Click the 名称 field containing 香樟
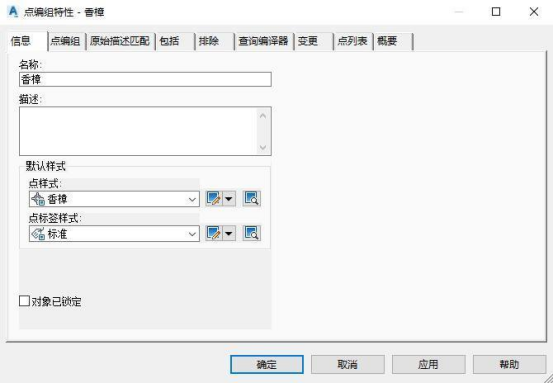The height and width of the screenshot is (384, 554). click(145, 79)
